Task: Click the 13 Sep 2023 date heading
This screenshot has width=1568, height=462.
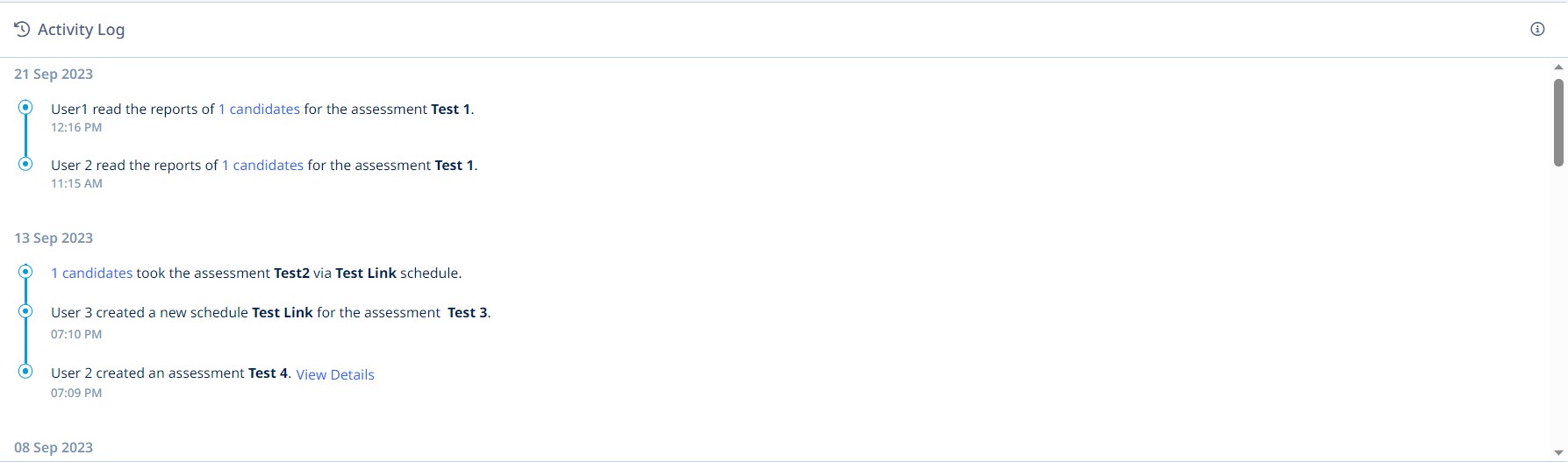Action: click(54, 238)
